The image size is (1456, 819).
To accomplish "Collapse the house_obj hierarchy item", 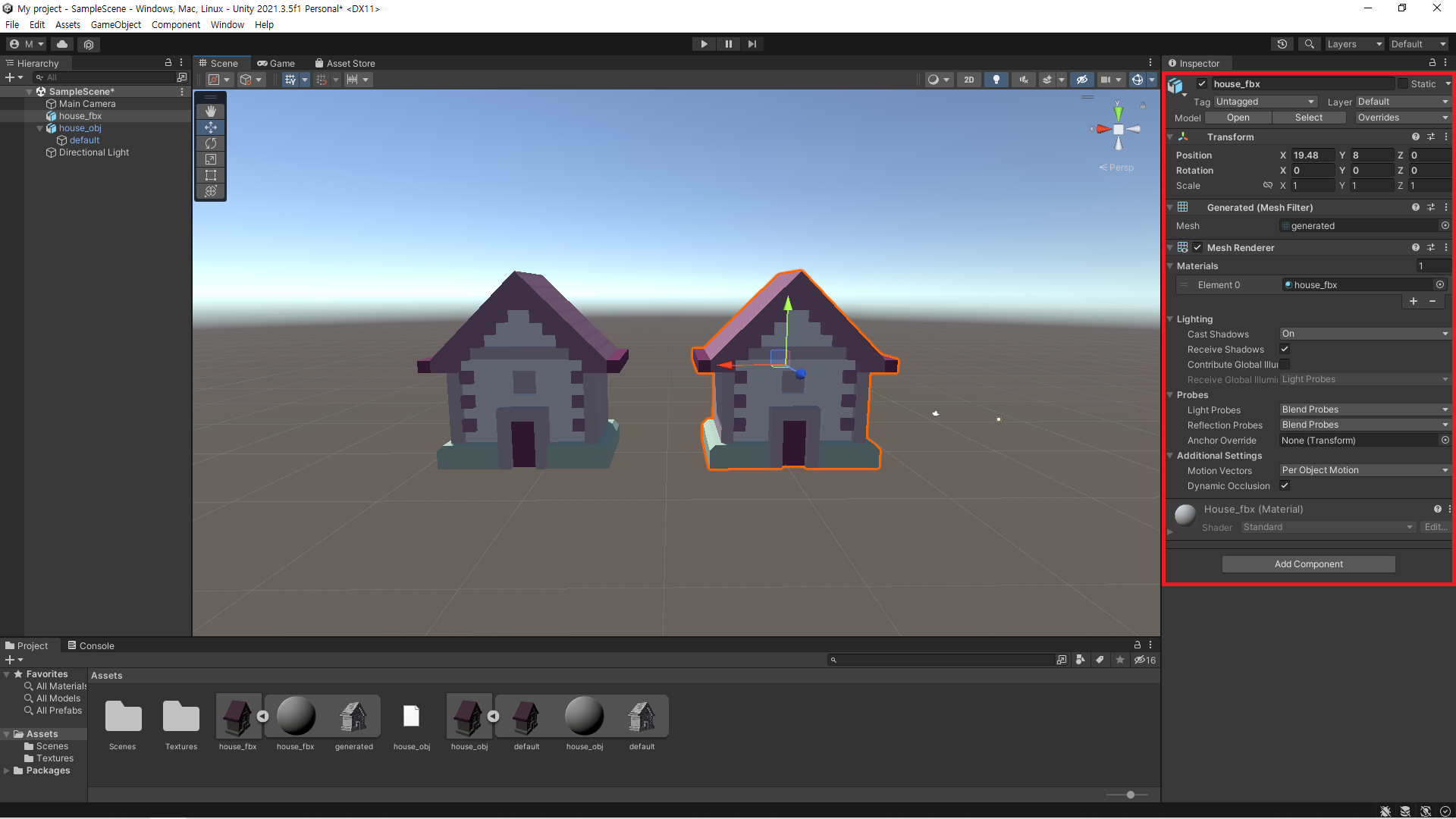I will coord(40,128).
